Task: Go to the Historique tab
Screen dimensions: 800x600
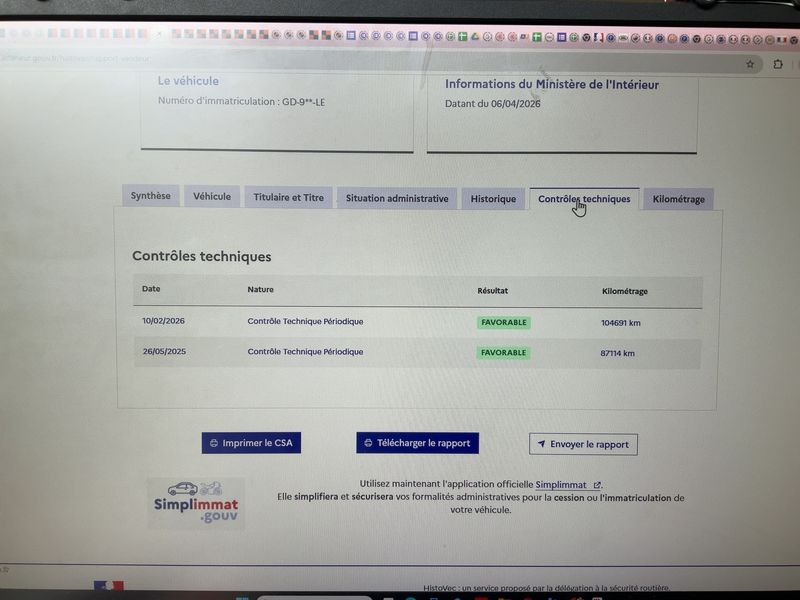Action: tap(493, 199)
